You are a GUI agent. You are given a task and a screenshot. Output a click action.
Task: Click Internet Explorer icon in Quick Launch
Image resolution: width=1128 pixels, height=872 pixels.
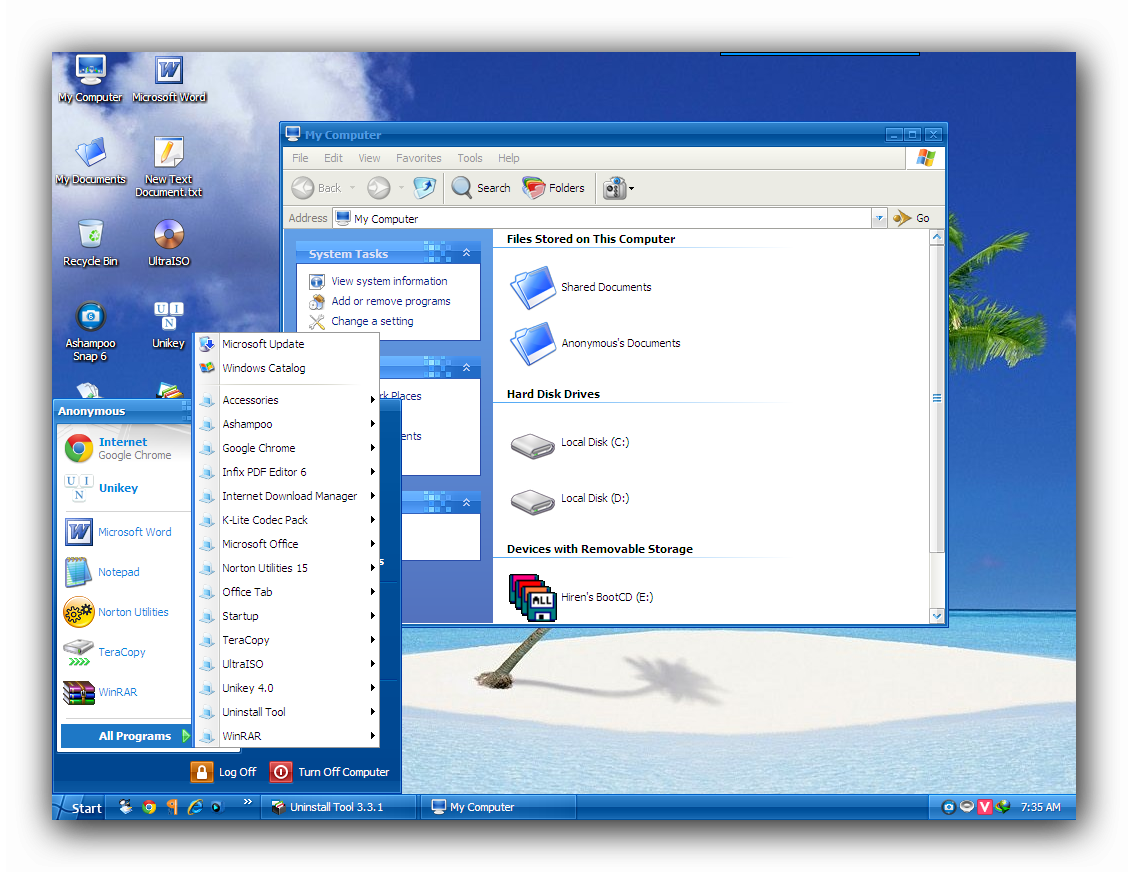click(x=194, y=807)
